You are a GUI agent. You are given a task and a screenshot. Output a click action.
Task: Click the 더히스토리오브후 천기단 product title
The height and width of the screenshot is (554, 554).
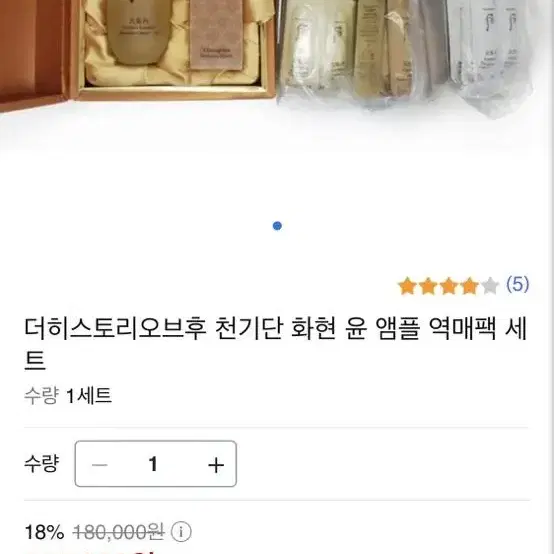click(x=276, y=344)
